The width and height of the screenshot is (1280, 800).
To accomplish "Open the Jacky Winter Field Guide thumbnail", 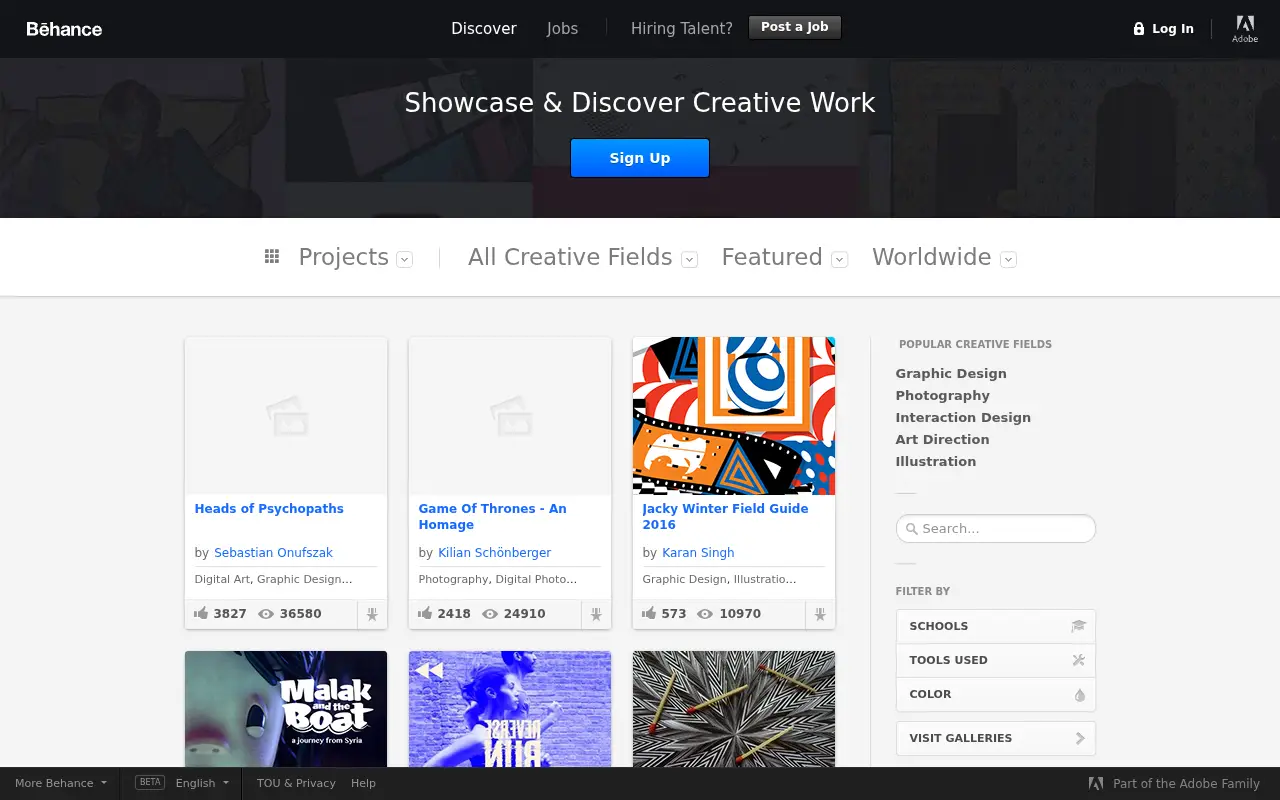I will pyautogui.click(x=734, y=416).
